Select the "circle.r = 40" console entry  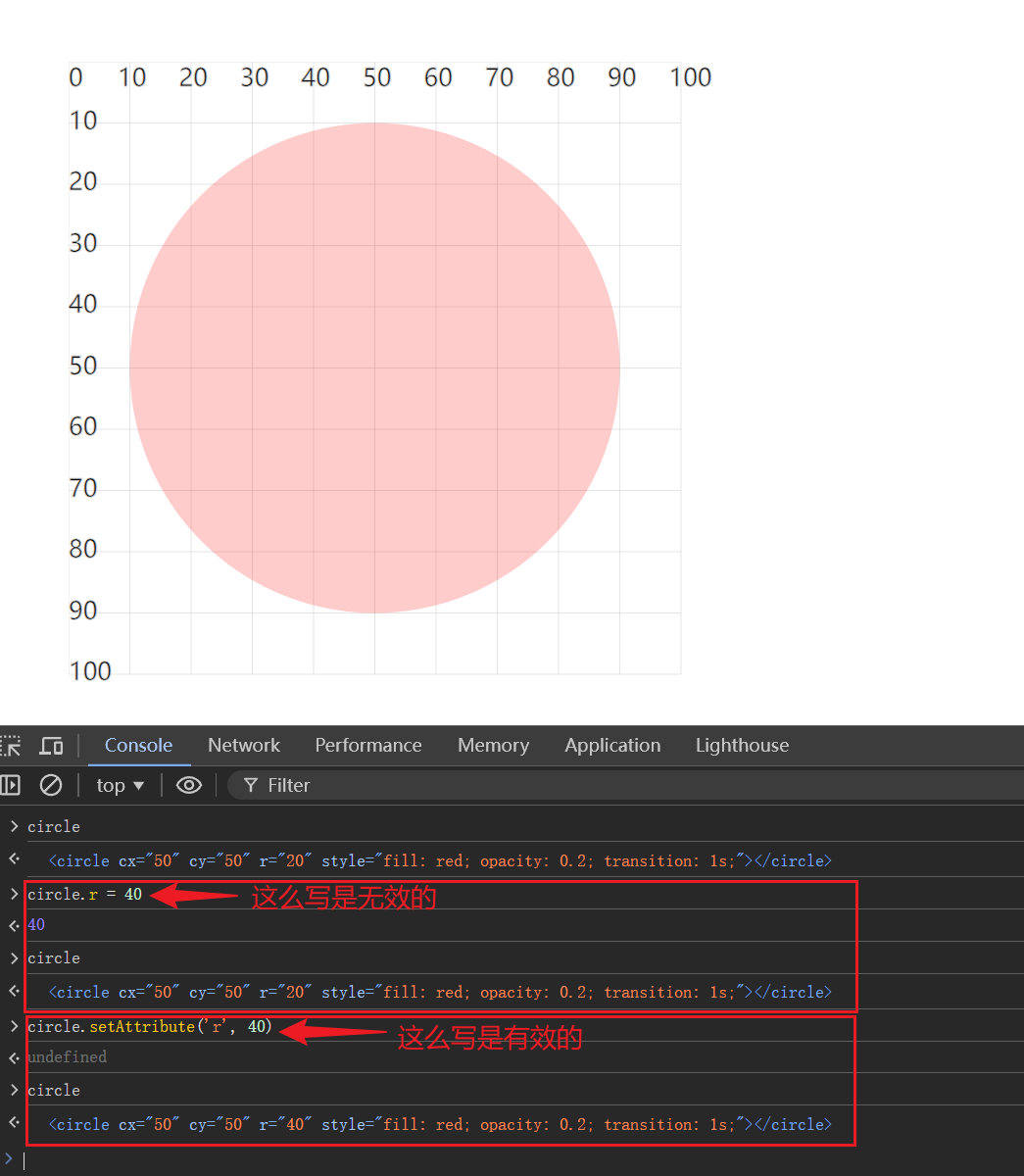[85, 894]
